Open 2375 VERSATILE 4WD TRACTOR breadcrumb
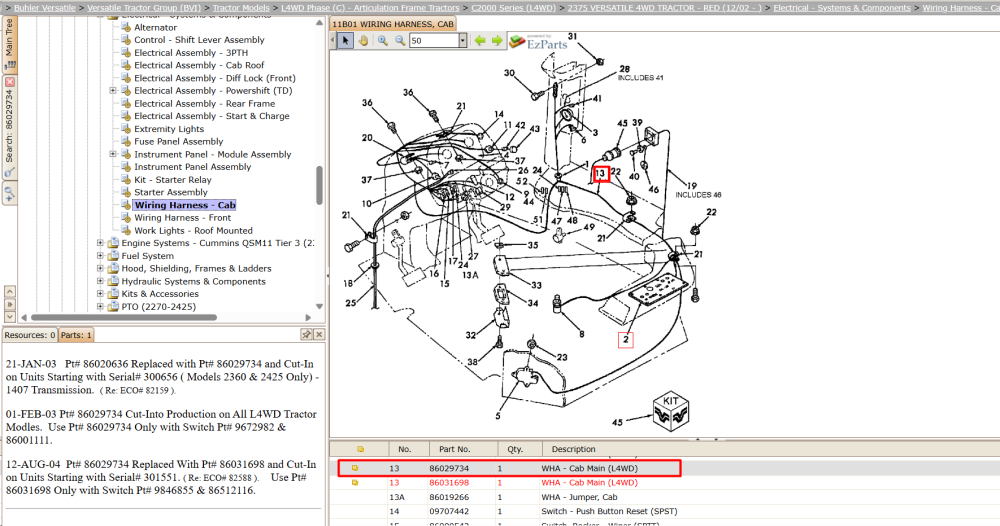1000x526 pixels. [665, 8]
